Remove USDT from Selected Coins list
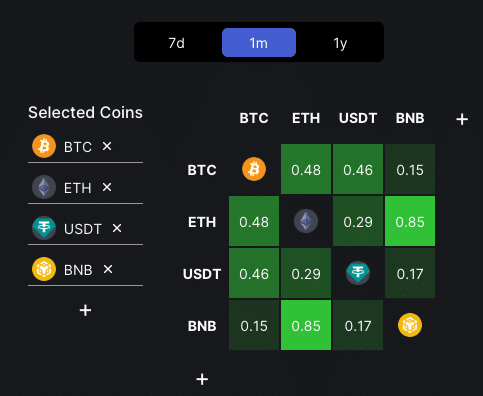 point(117,228)
